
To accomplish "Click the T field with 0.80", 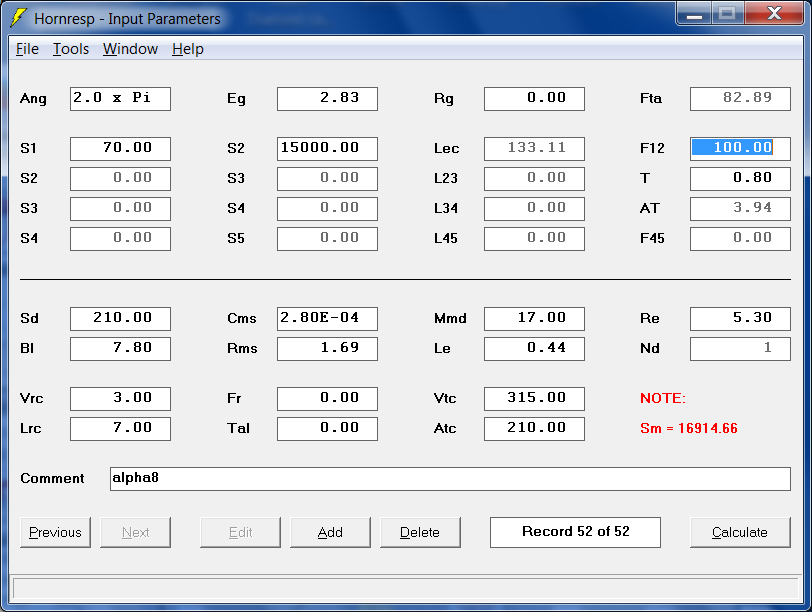I will point(741,179).
